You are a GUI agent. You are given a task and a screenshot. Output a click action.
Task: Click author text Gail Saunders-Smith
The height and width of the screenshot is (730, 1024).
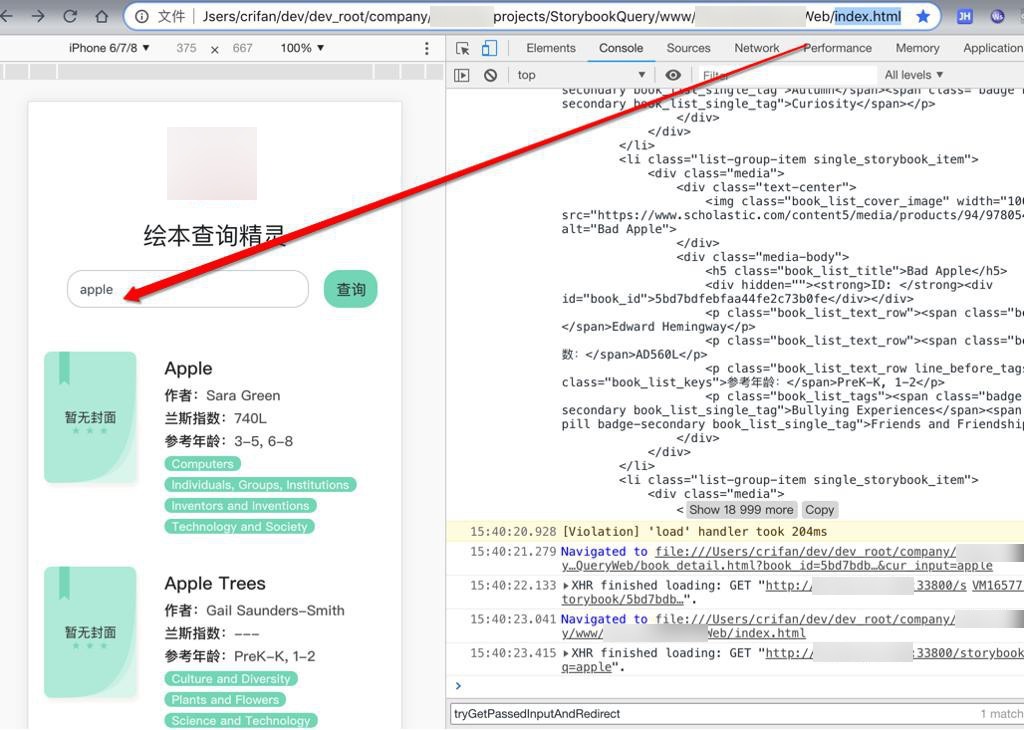(x=275, y=611)
